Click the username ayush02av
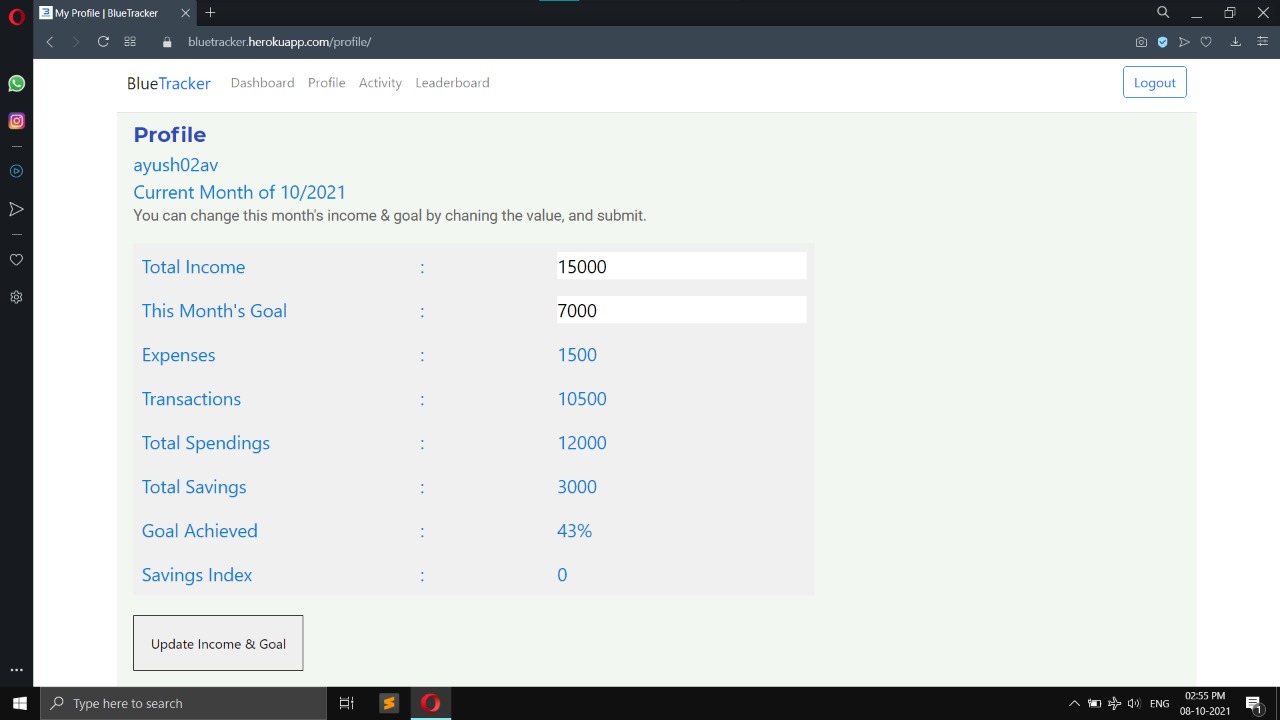The width and height of the screenshot is (1280, 720). pyautogui.click(x=176, y=165)
